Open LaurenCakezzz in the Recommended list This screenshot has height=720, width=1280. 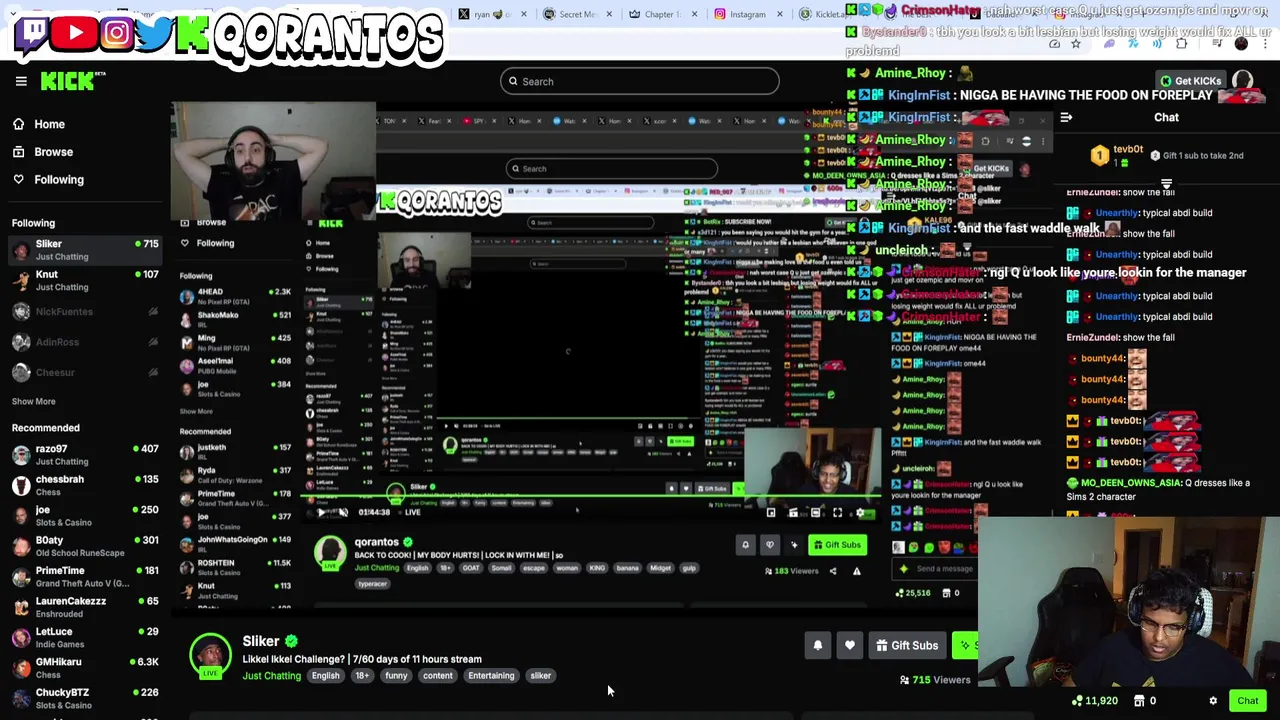click(84, 607)
